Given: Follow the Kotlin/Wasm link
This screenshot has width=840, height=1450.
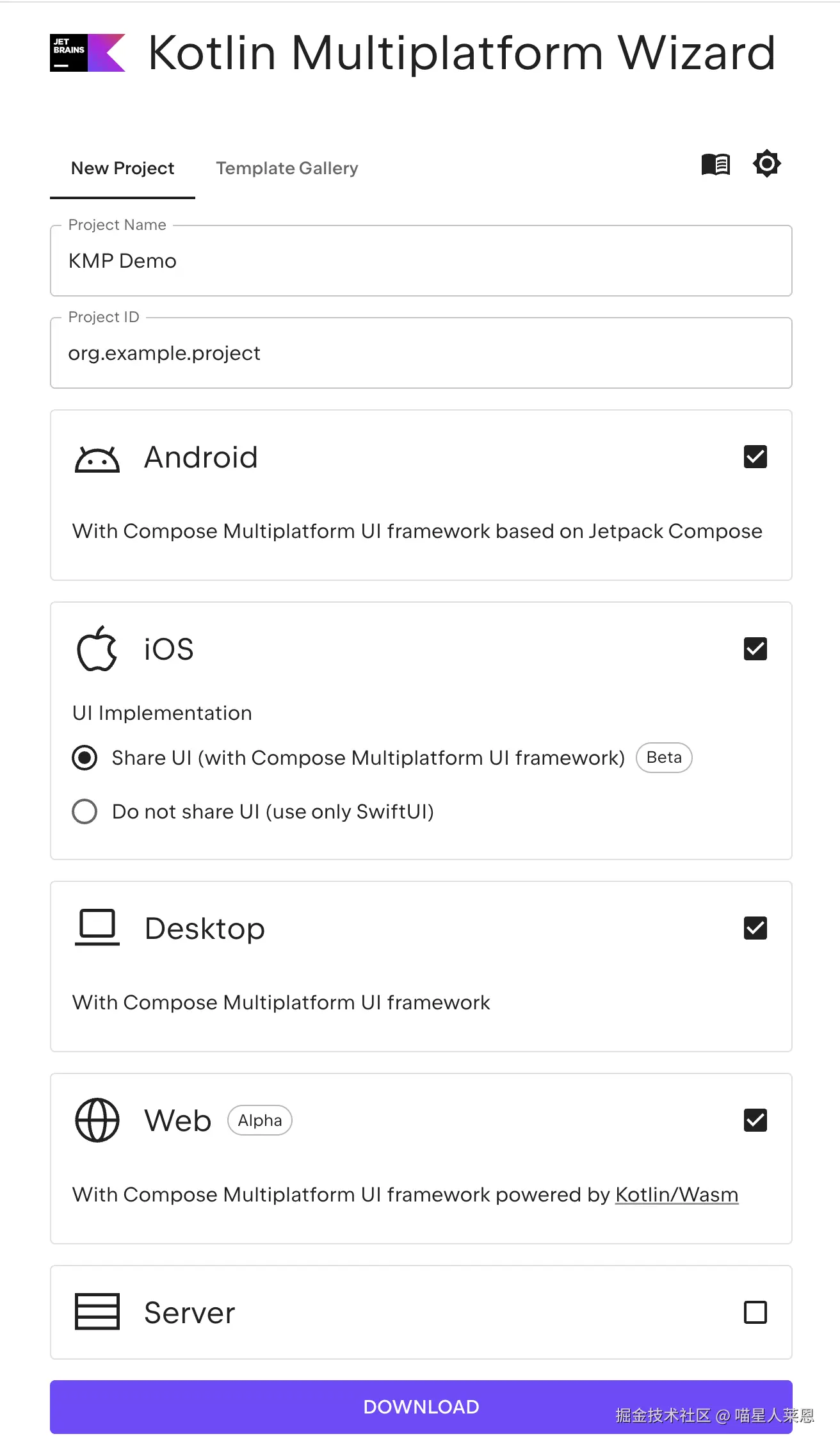Looking at the screenshot, I should pyautogui.click(x=677, y=1195).
